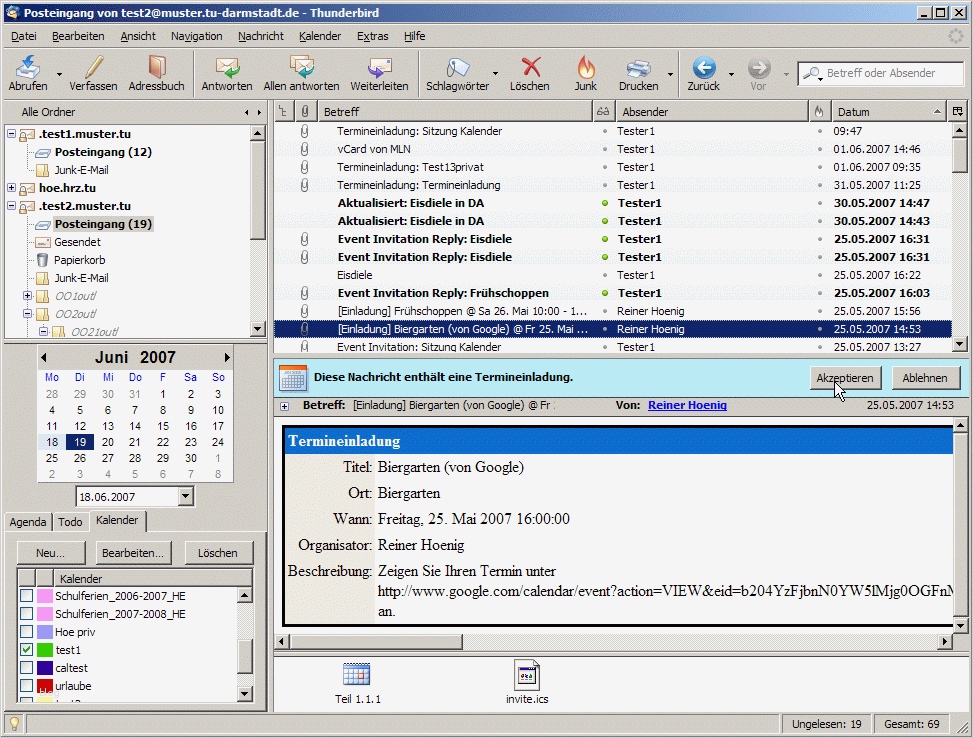Click the Abrufen get mail icon

pyautogui.click(x=27, y=73)
